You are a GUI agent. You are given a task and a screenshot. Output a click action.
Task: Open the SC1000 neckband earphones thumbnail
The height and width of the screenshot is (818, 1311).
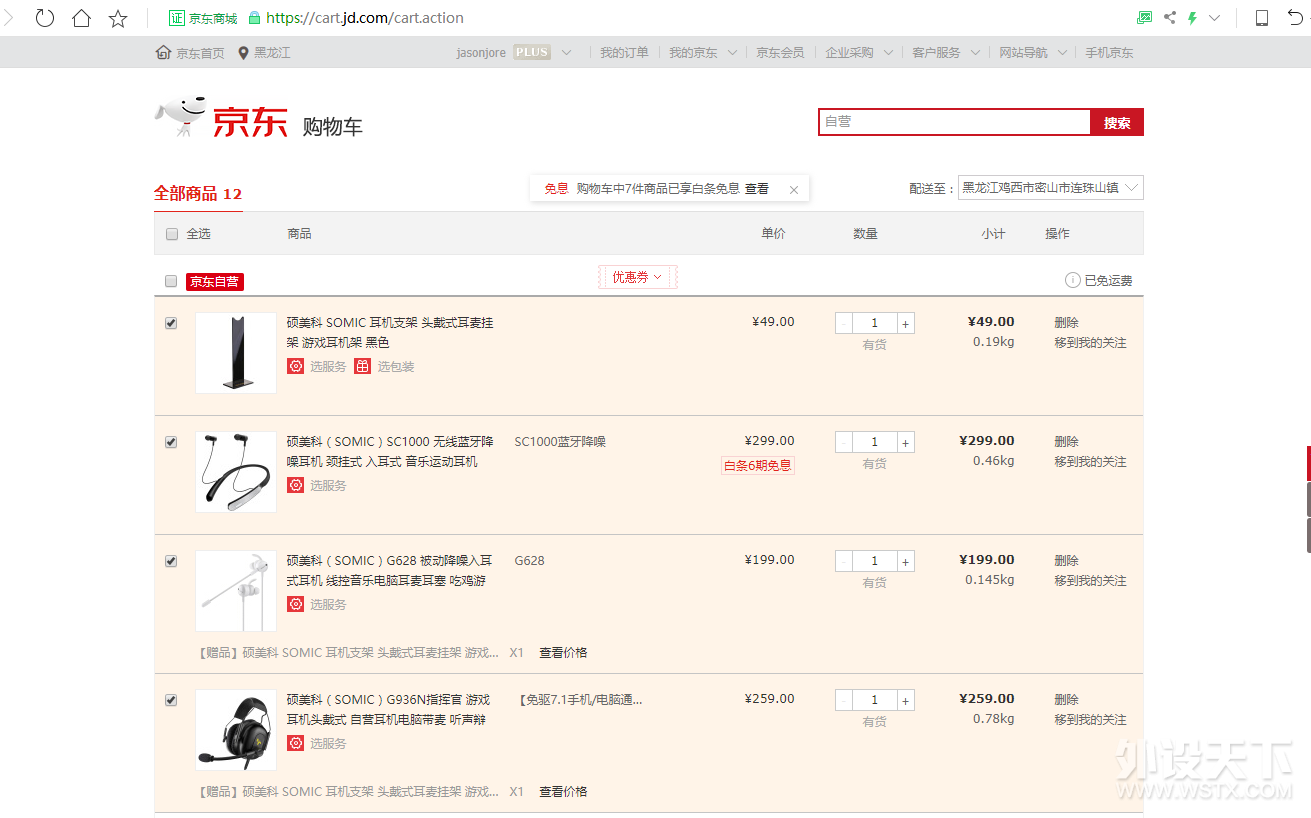(x=236, y=472)
